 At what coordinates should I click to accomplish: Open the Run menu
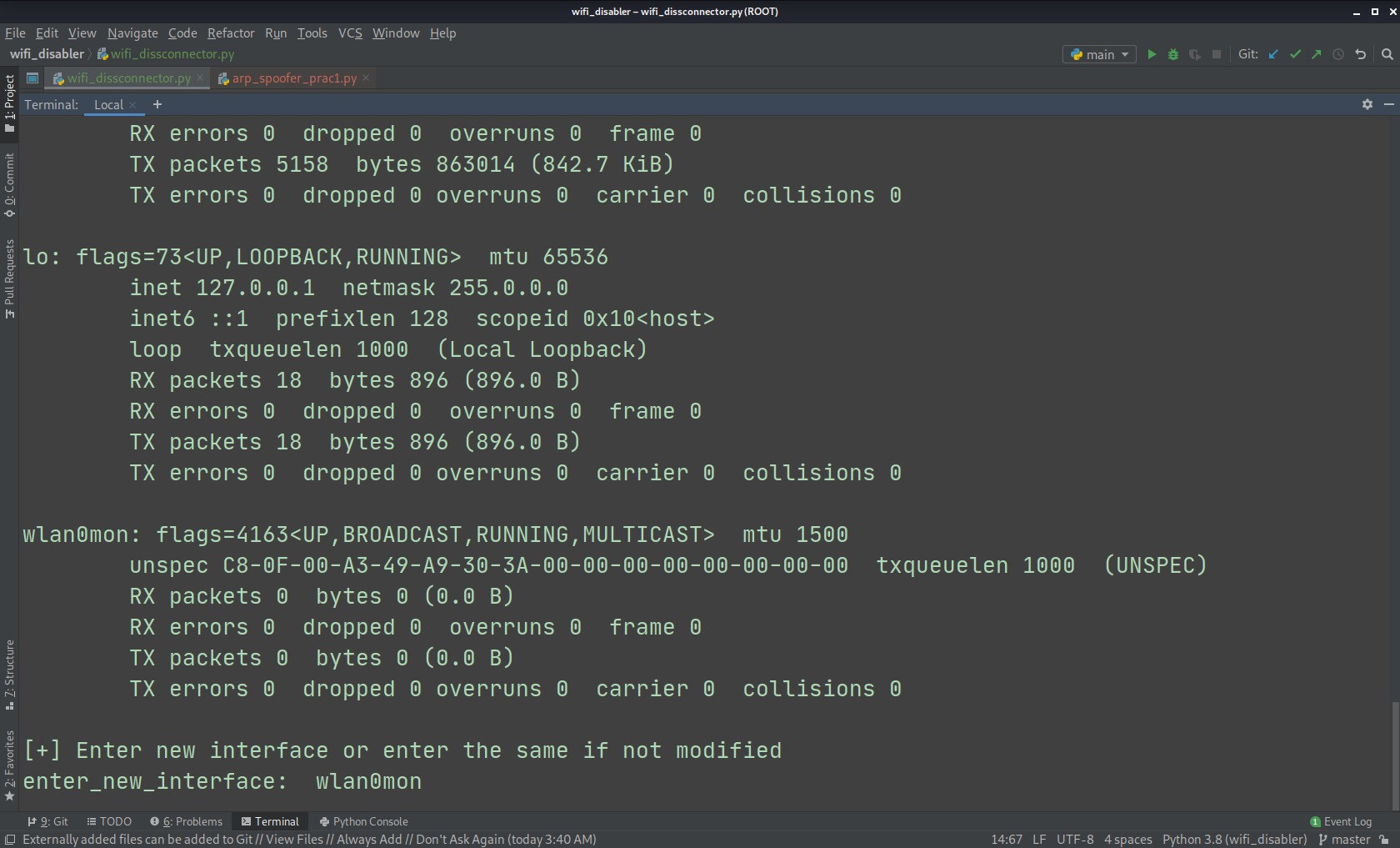tap(276, 33)
